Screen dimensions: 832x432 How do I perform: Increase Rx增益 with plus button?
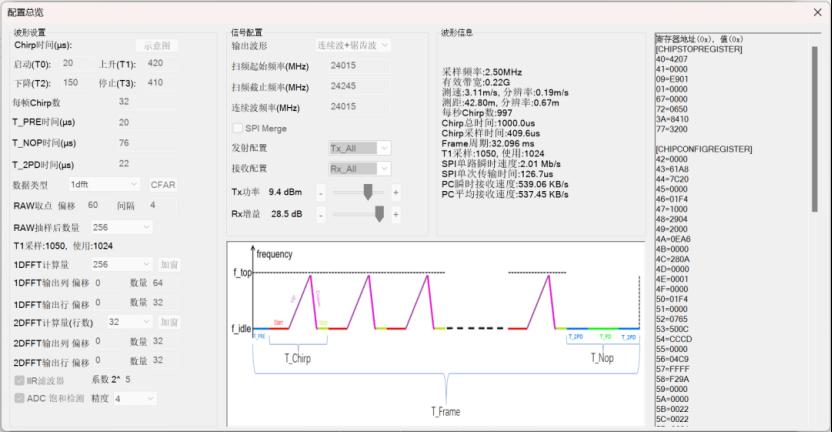[396, 215]
